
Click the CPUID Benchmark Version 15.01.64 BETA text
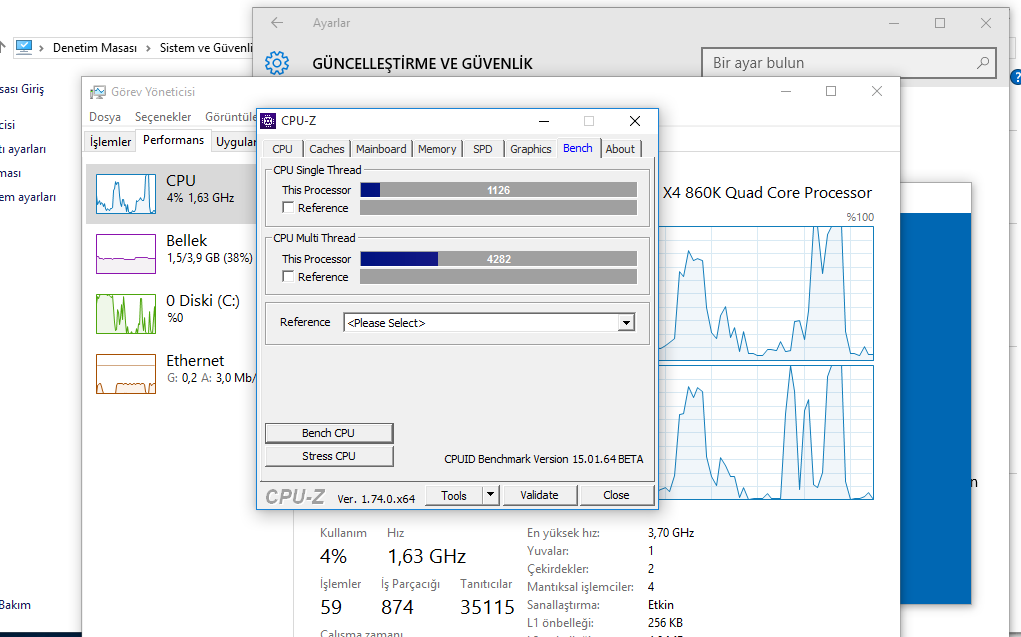pyautogui.click(x=544, y=459)
